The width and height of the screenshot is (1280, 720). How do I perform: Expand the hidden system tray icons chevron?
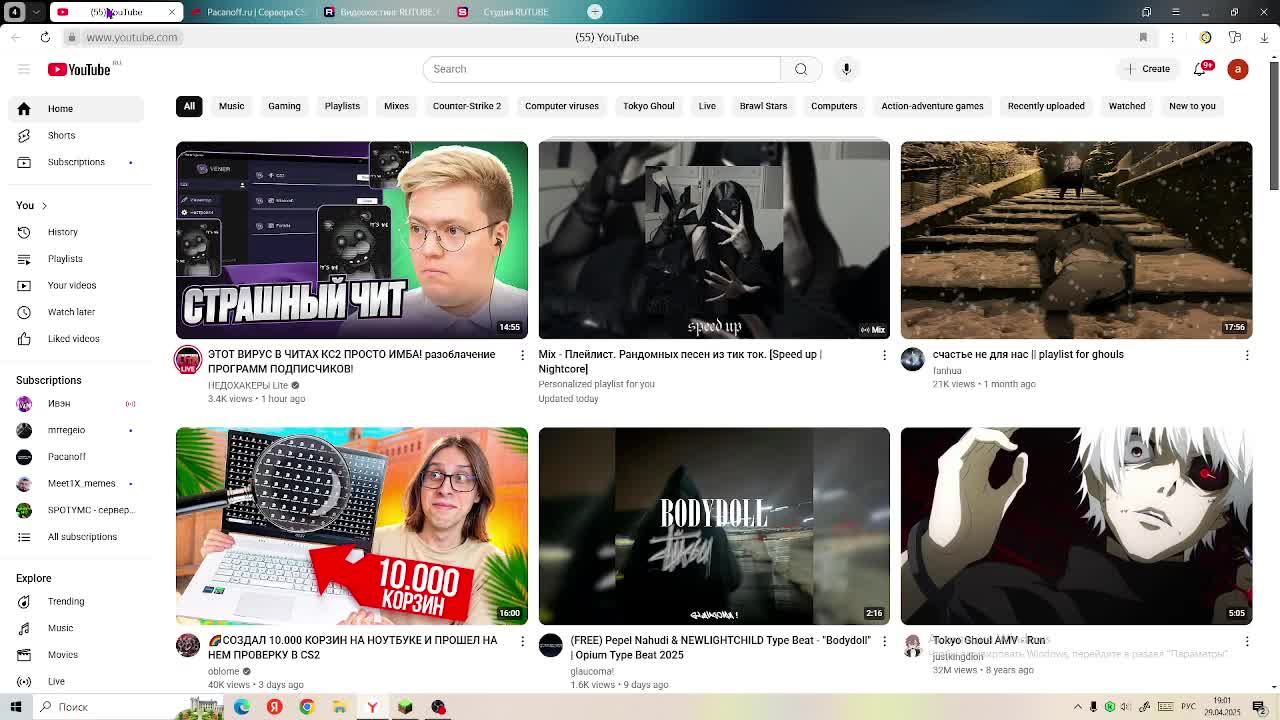(1078, 707)
